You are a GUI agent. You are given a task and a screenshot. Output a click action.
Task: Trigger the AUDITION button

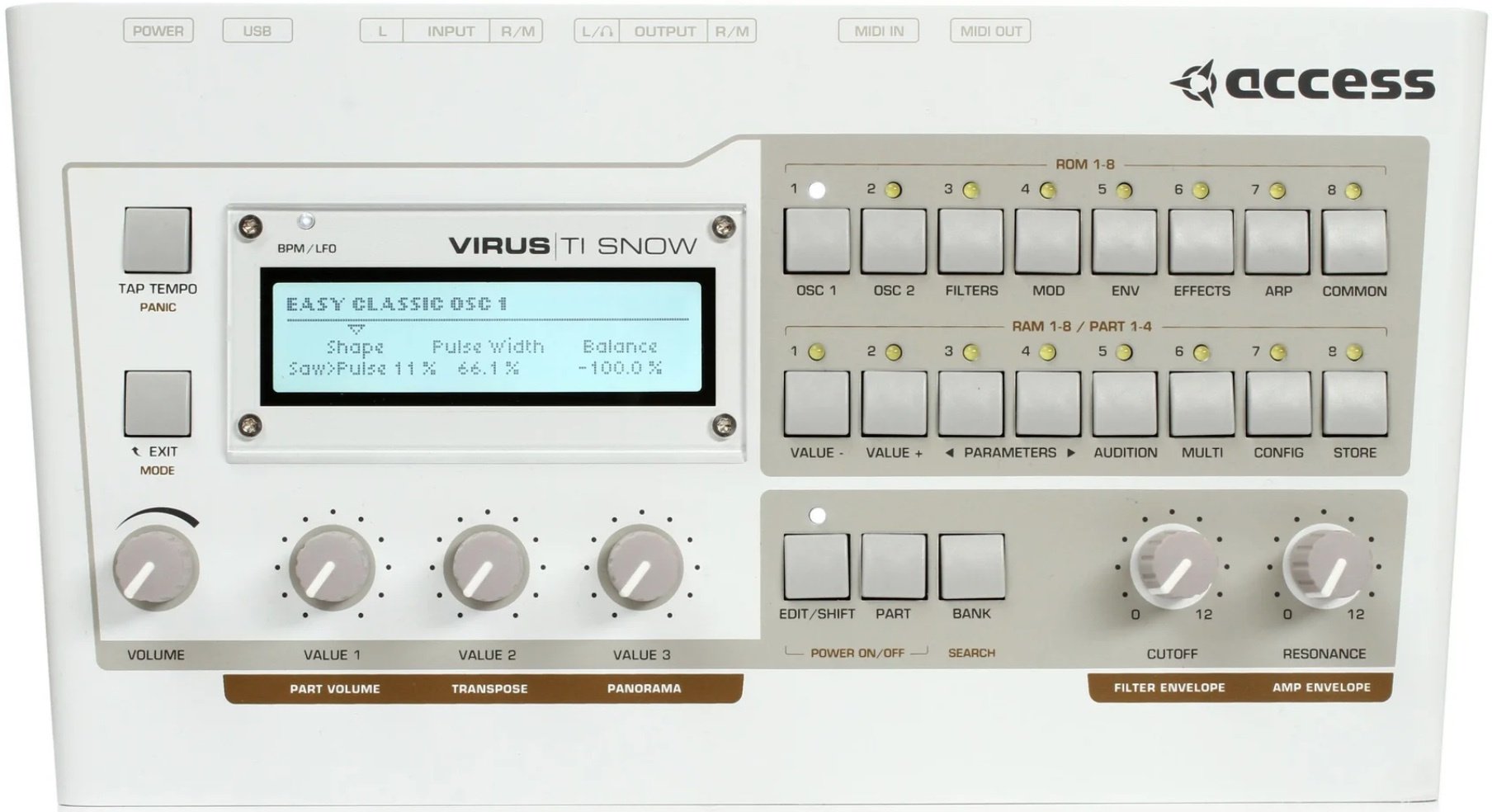[1124, 403]
